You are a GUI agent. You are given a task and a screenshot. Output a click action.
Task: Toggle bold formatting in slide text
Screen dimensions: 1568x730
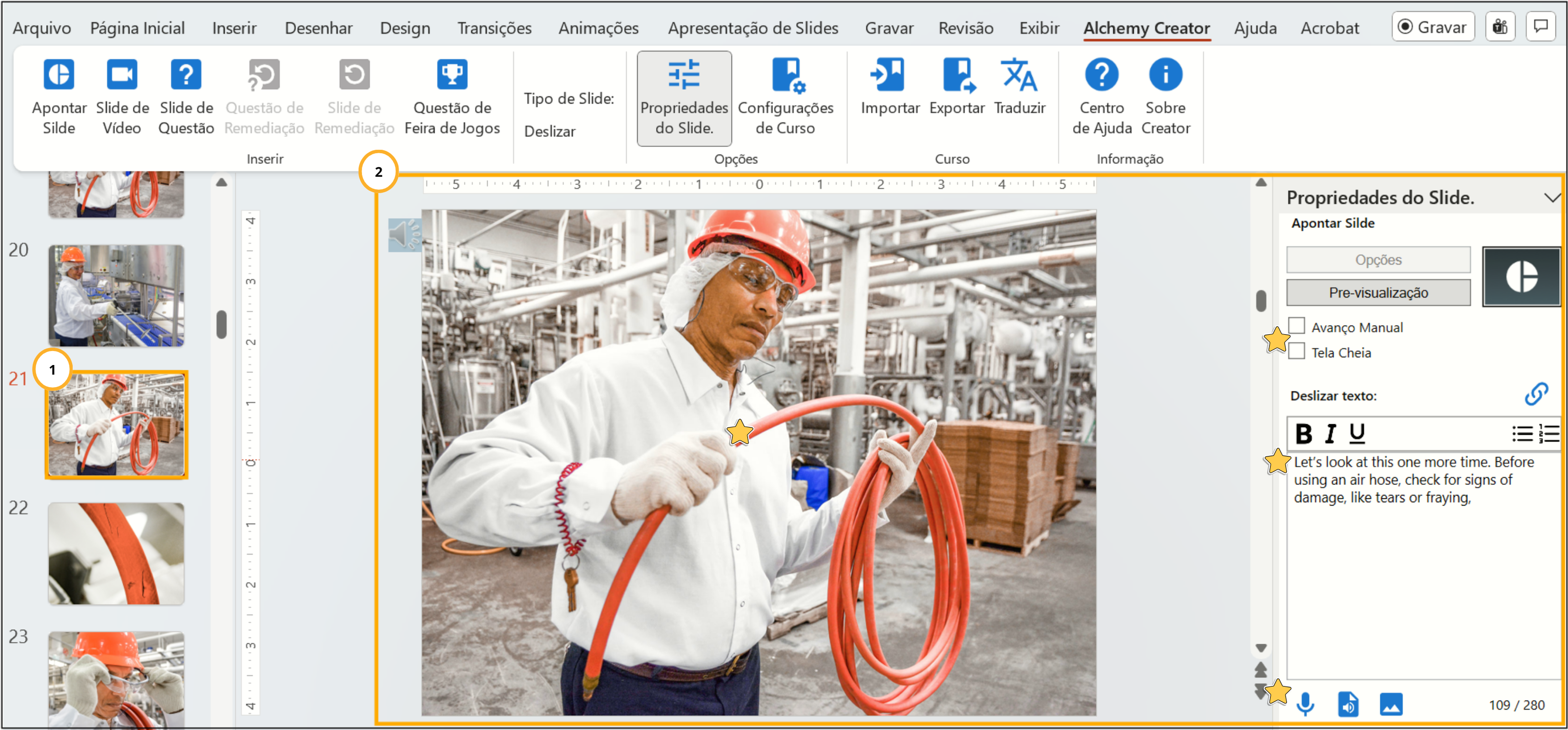point(1303,433)
